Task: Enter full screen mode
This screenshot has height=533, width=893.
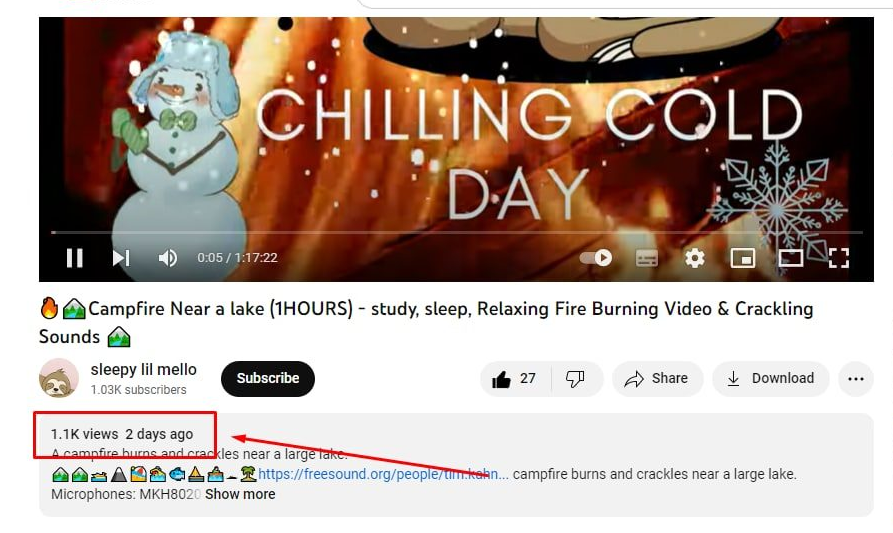Action: point(838,258)
